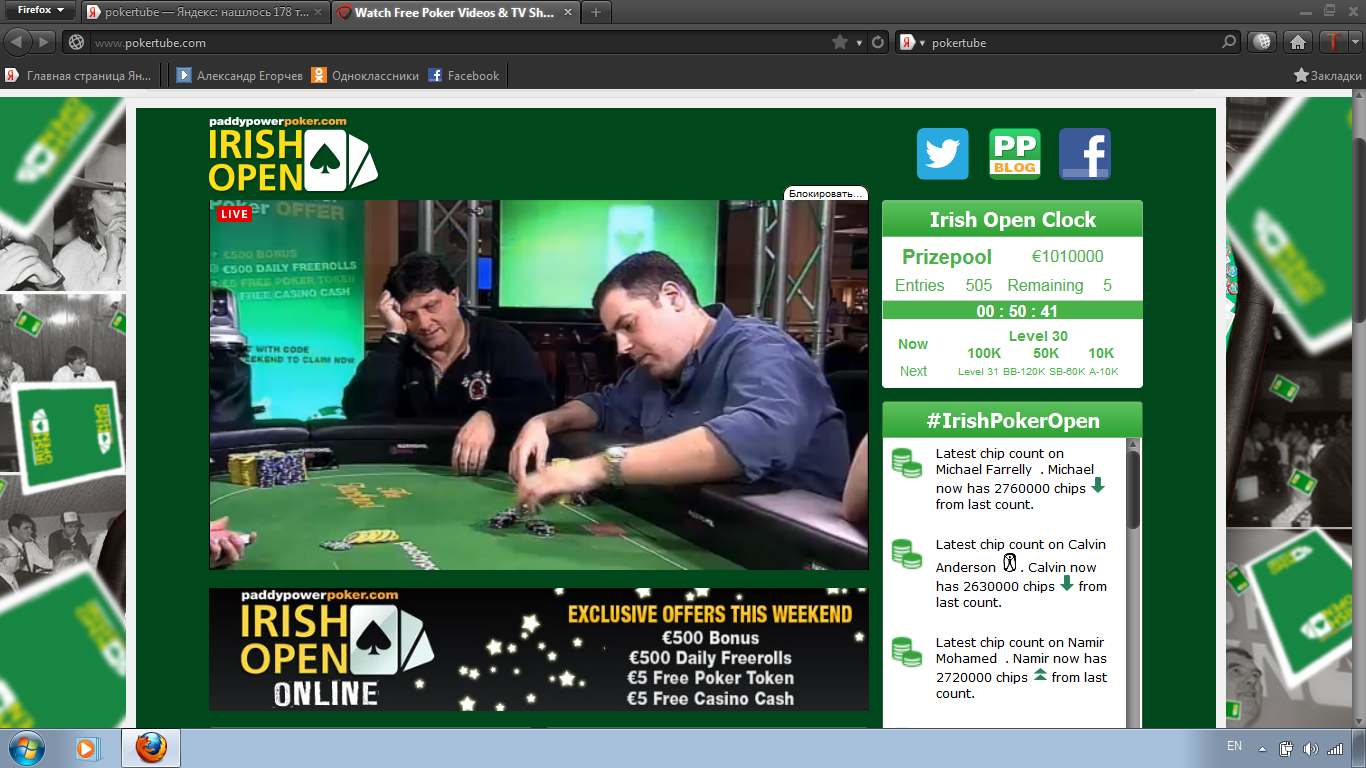Switch the EN language indicator
This screenshot has height=768, width=1366.
click(1234, 746)
